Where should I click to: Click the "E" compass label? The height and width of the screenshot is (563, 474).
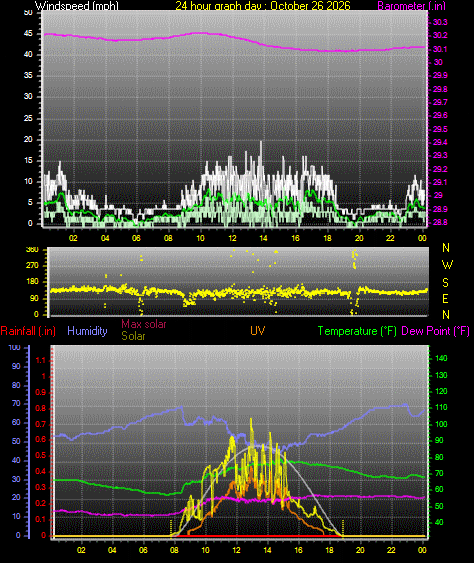coord(445,299)
